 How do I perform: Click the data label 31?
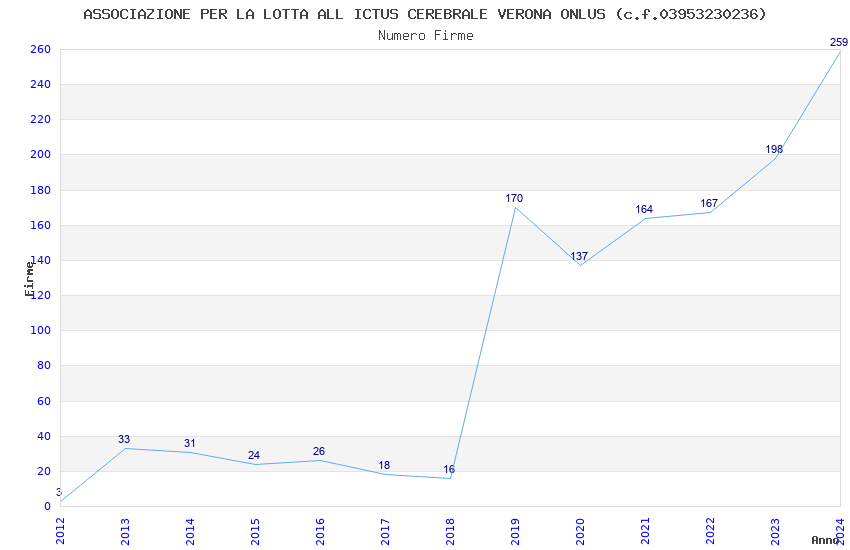click(x=189, y=443)
